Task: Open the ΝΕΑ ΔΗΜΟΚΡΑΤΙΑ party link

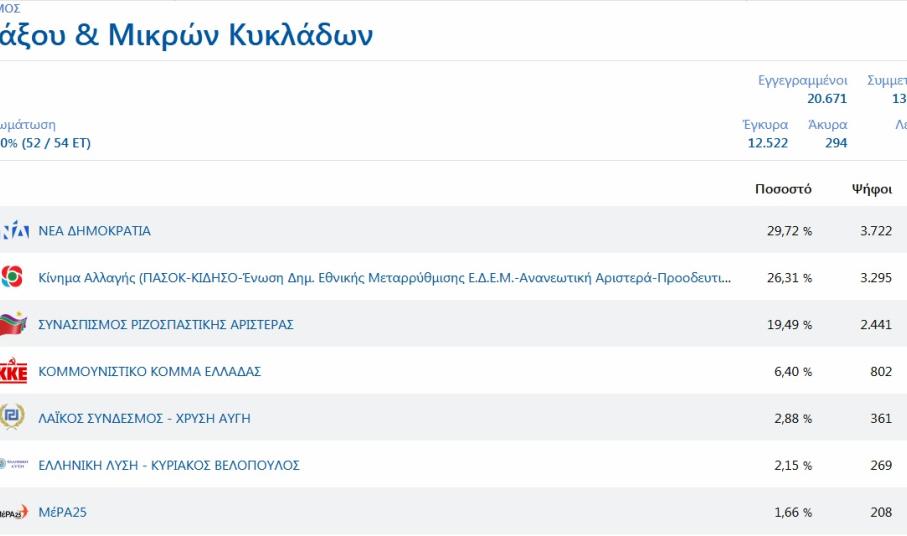Action: pos(94,231)
